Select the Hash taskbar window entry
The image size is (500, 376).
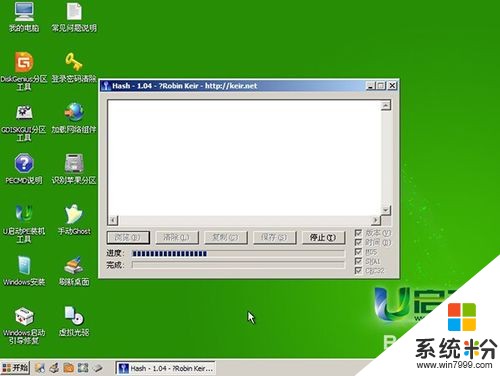(x=165, y=368)
